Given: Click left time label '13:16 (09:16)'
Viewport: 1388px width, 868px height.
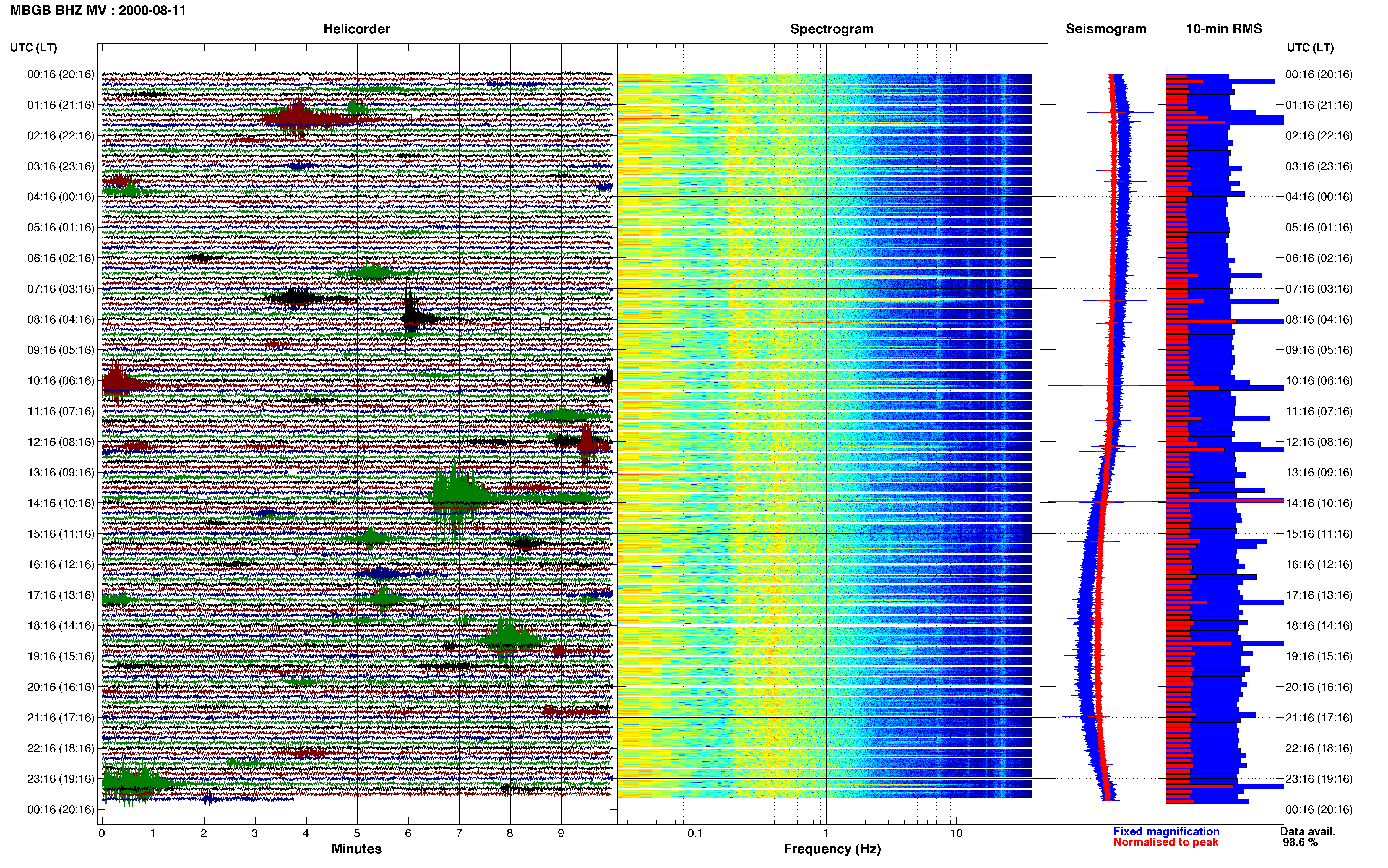Looking at the screenshot, I should pos(61,473).
